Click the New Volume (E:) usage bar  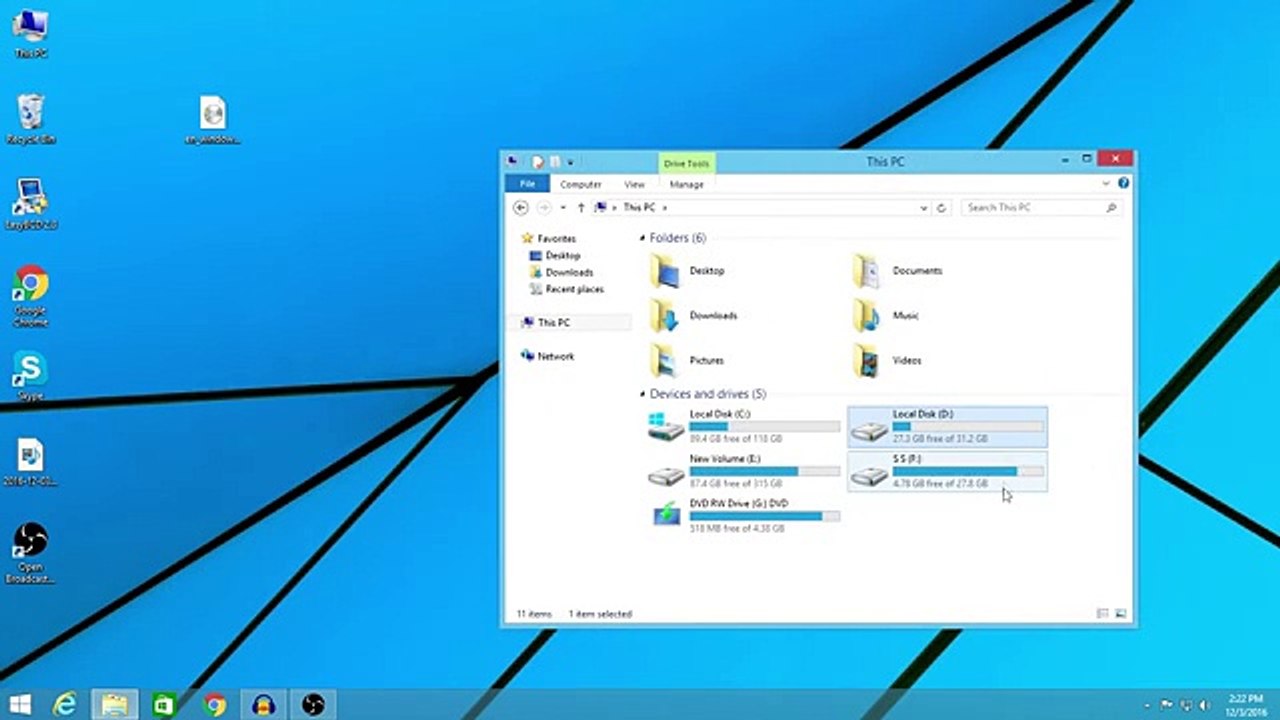765,471
